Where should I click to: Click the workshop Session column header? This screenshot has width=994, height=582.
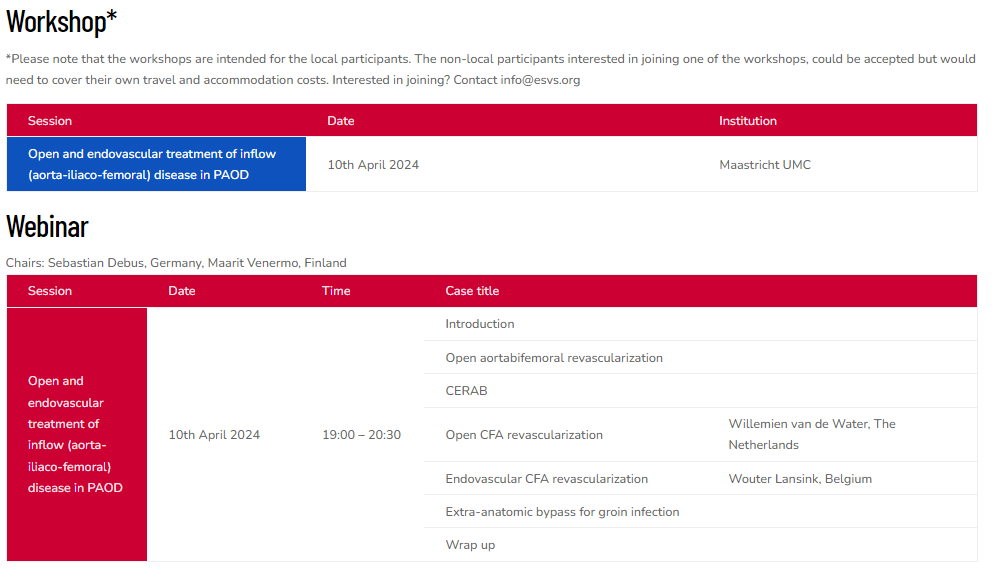tap(50, 121)
